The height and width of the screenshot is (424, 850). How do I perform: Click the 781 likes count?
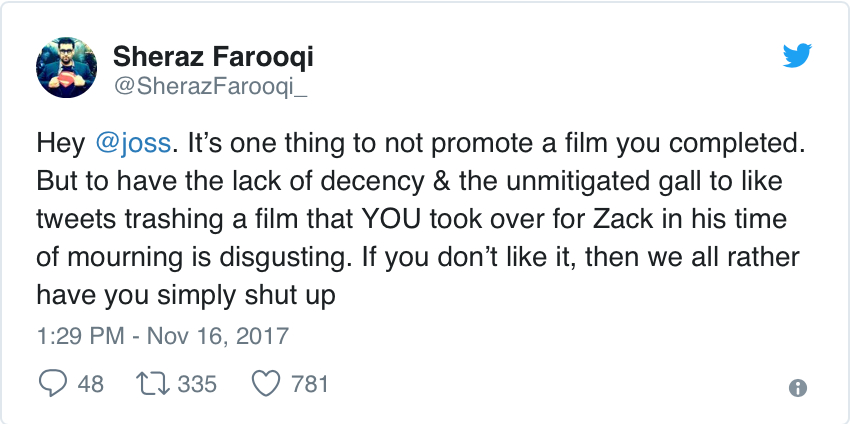tap(309, 383)
